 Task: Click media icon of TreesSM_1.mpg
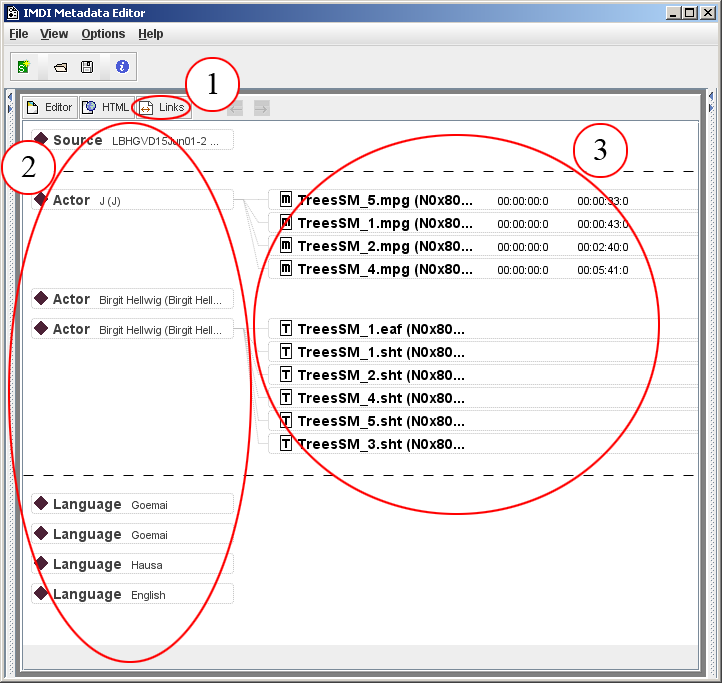[x=286, y=222]
